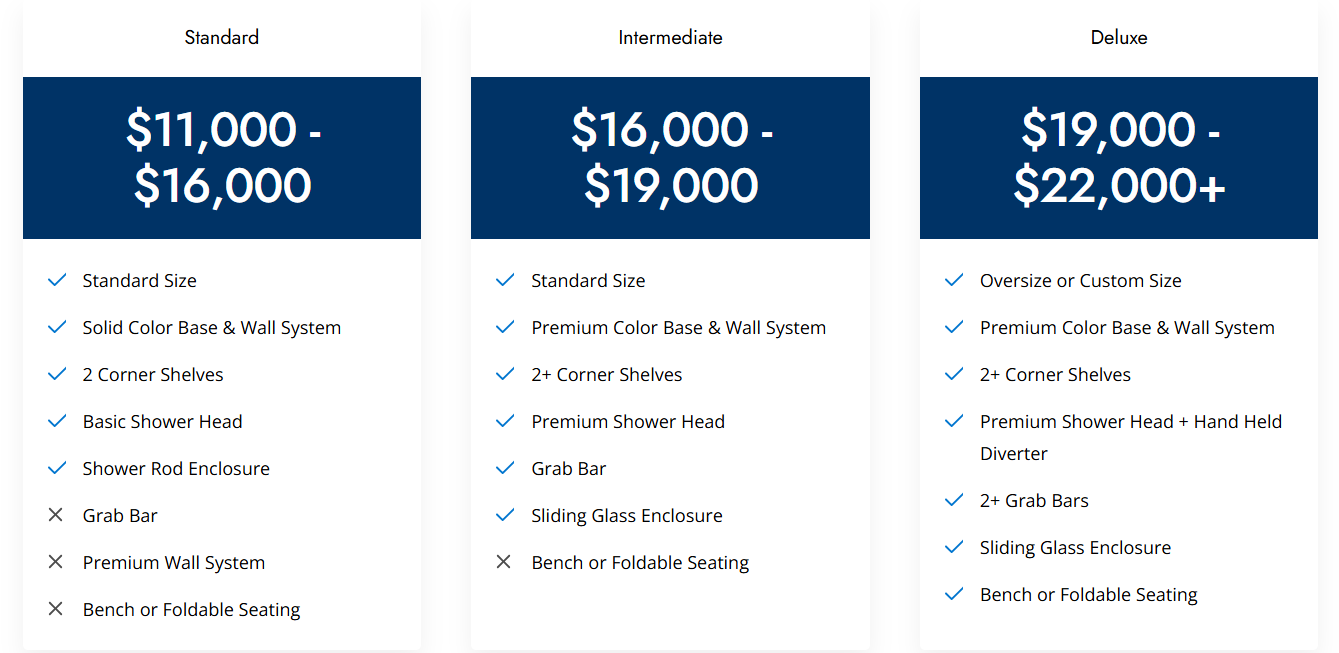Screen dimensions: 1339x653
Task: Click the $16,000 - $19,000 price banner
Action: (670, 158)
